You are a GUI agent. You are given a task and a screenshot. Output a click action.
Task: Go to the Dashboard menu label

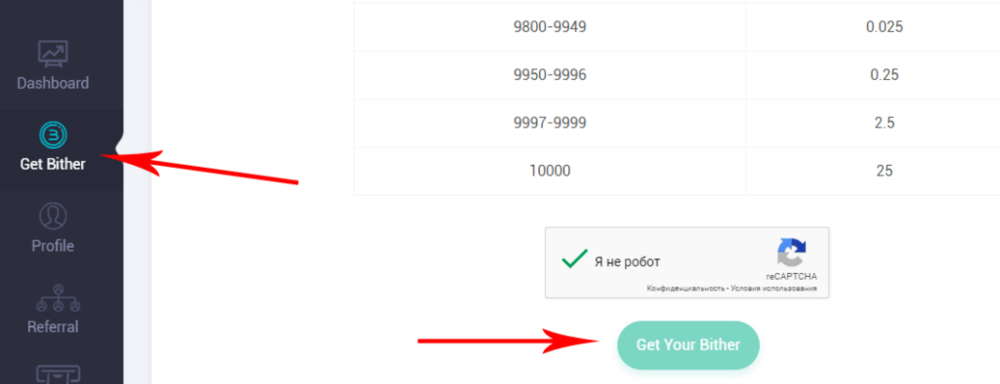click(x=53, y=83)
